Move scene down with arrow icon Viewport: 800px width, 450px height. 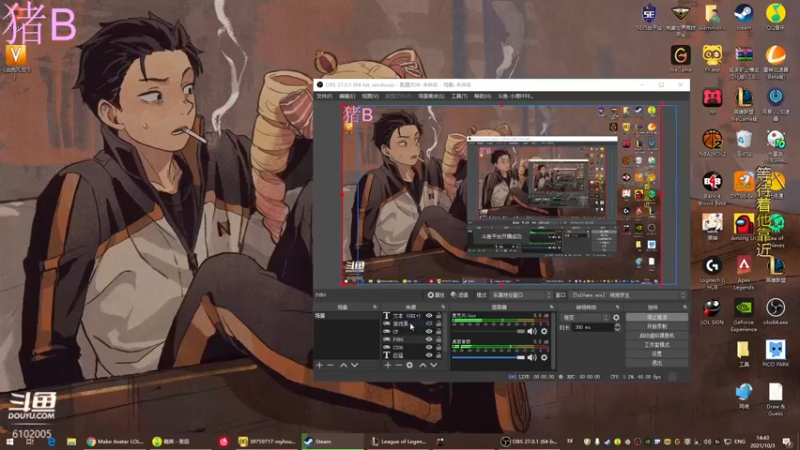click(355, 365)
